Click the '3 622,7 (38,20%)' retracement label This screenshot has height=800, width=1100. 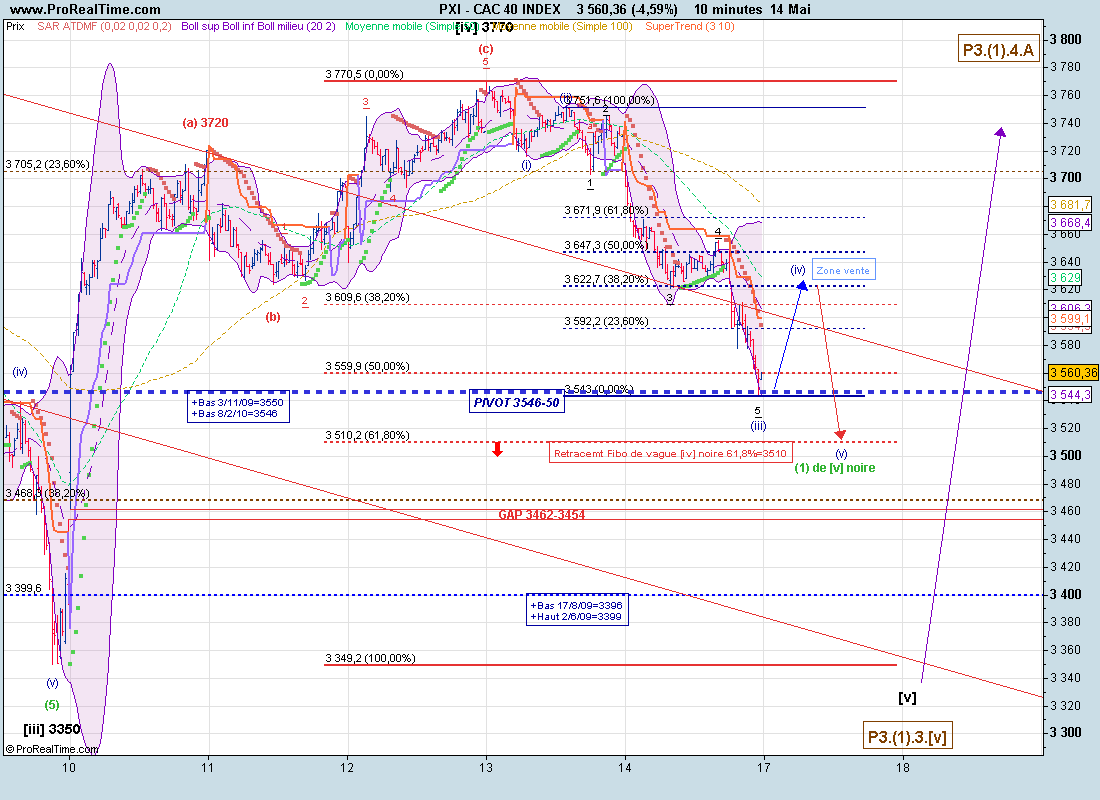pyautogui.click(x=606, y=280)
